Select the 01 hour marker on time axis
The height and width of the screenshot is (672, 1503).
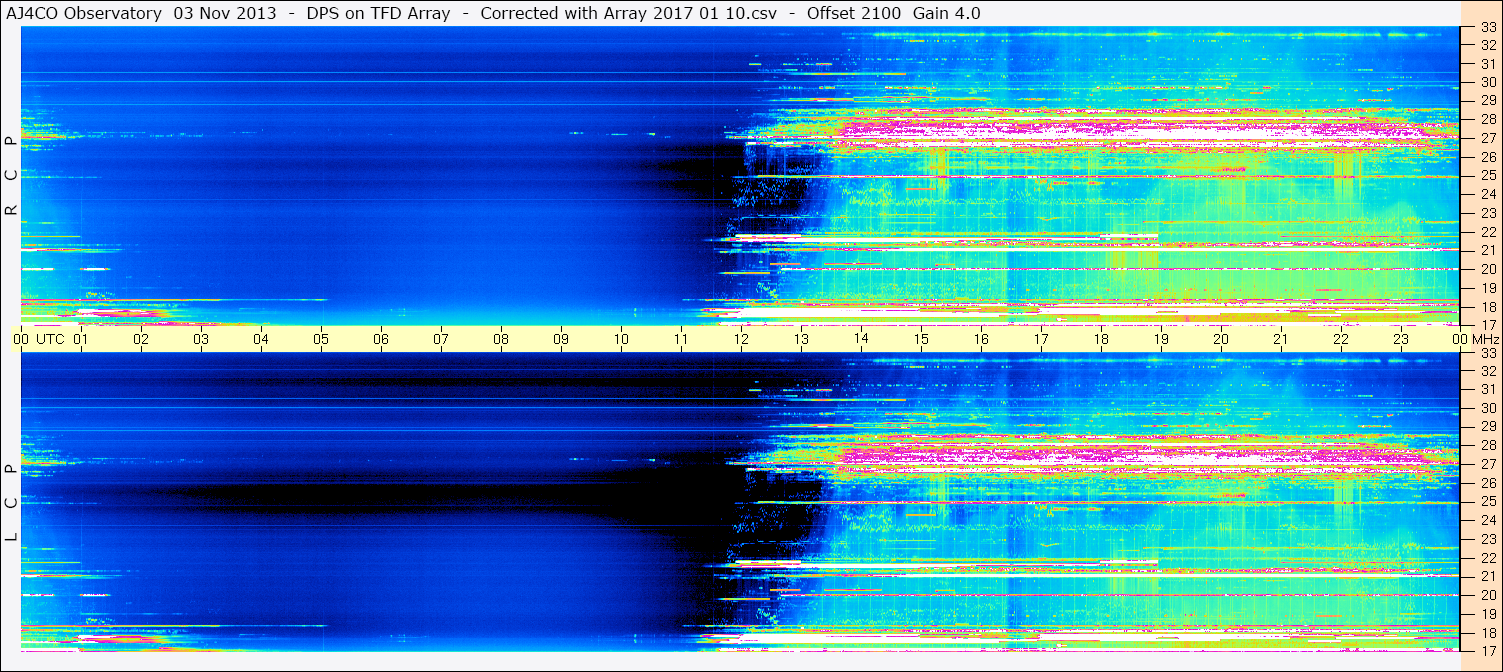81,339
